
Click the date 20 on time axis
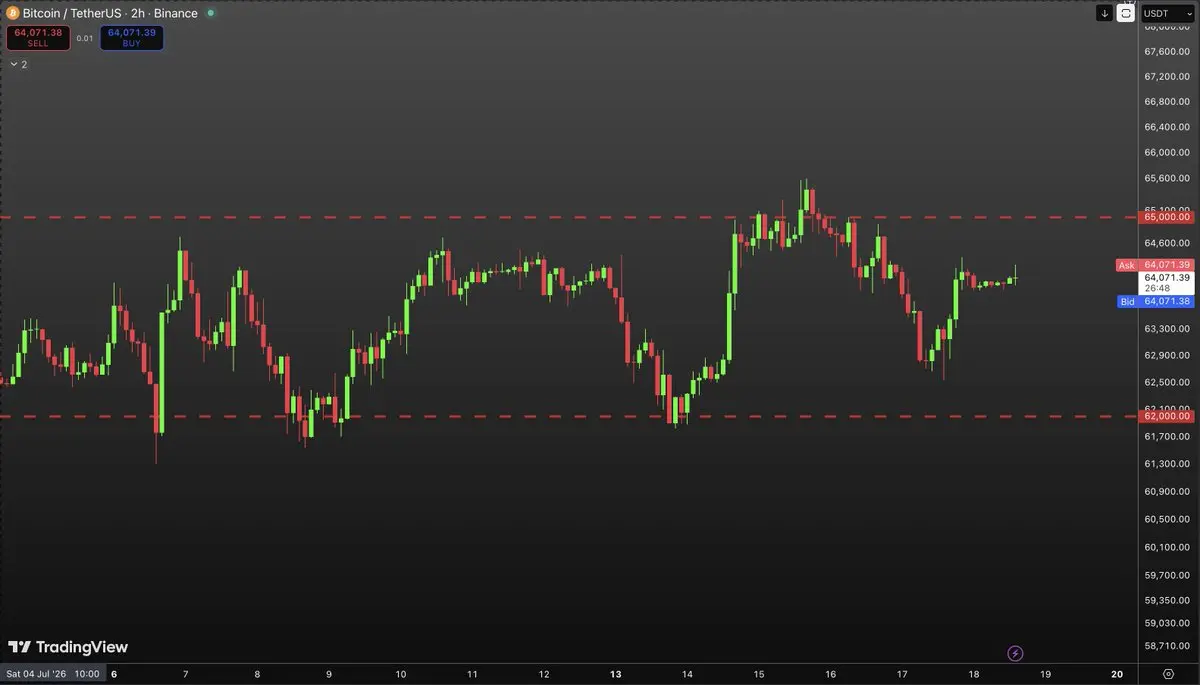click(1117, 675)
